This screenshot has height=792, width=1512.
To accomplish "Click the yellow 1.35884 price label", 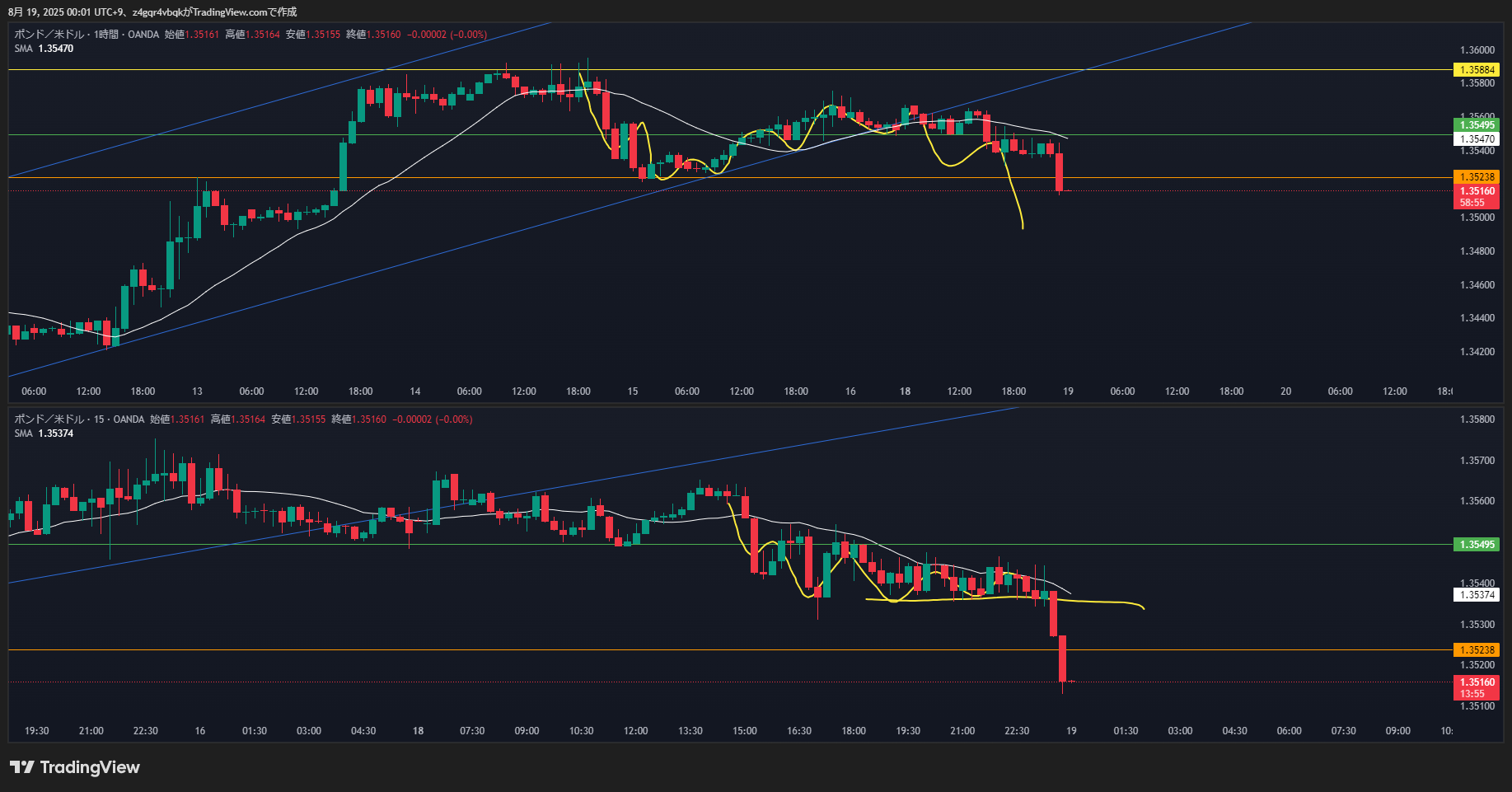I will (x=1476, y=70).
